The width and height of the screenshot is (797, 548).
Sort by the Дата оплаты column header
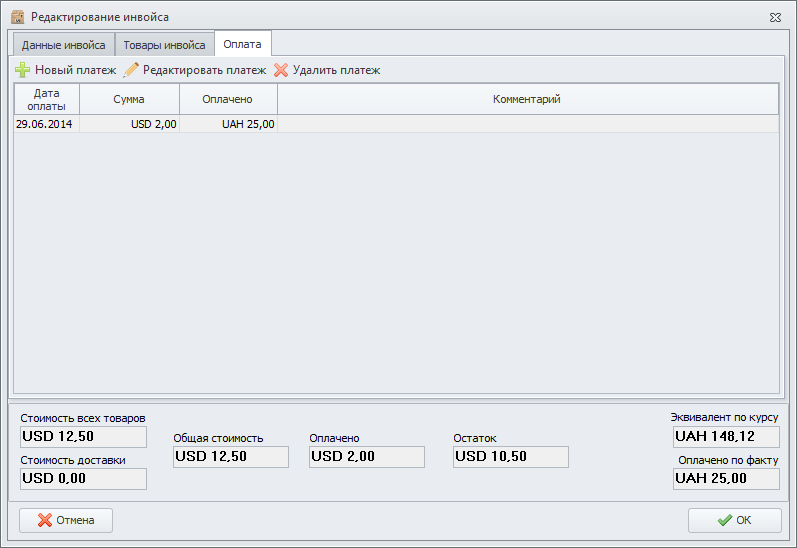tap(46, 99)
